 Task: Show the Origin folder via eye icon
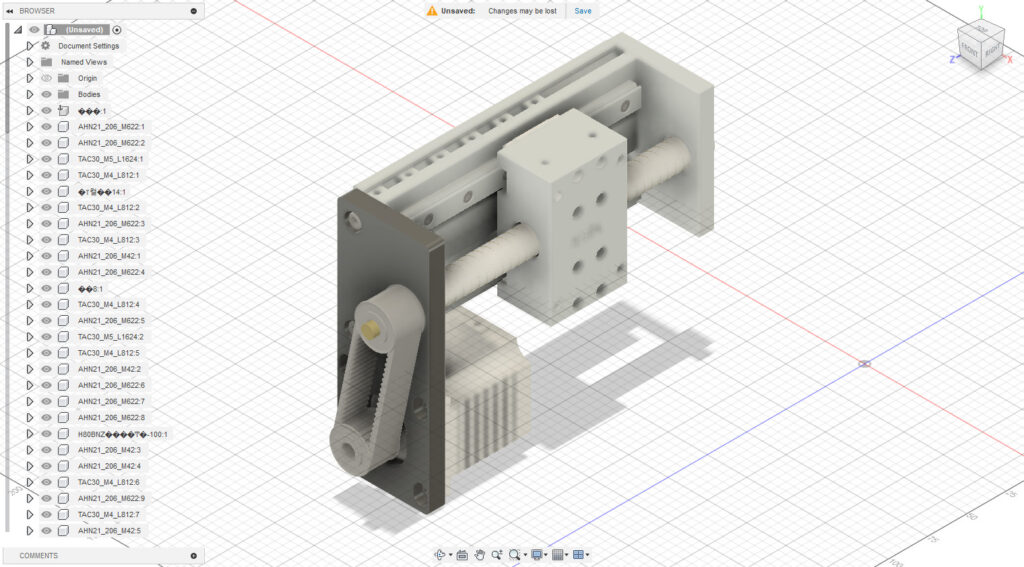pyautogui.click(x=46, y=78)
